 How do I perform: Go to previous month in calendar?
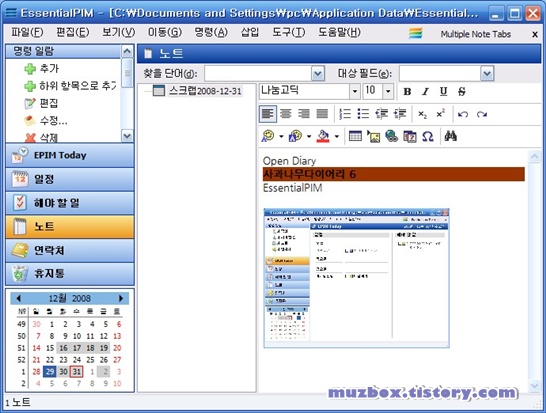[18, 298]
